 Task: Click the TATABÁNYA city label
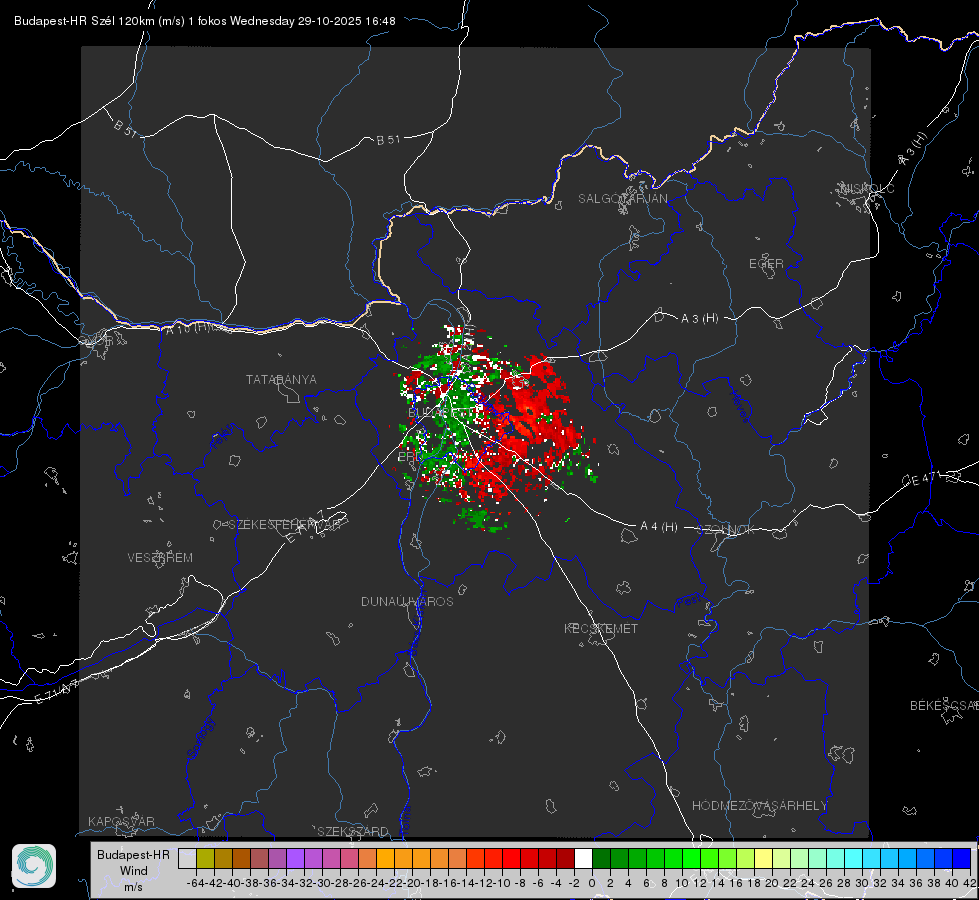click(281, 379)
